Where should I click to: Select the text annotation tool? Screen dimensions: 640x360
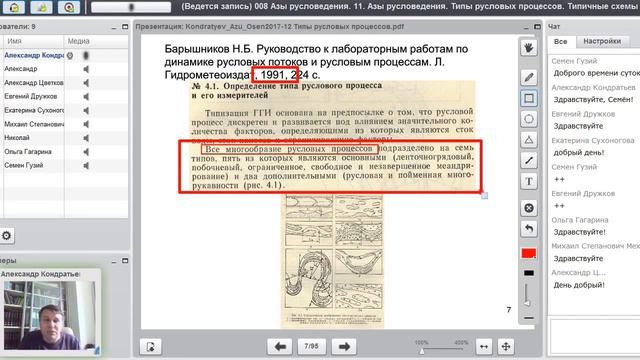point(529,181)
